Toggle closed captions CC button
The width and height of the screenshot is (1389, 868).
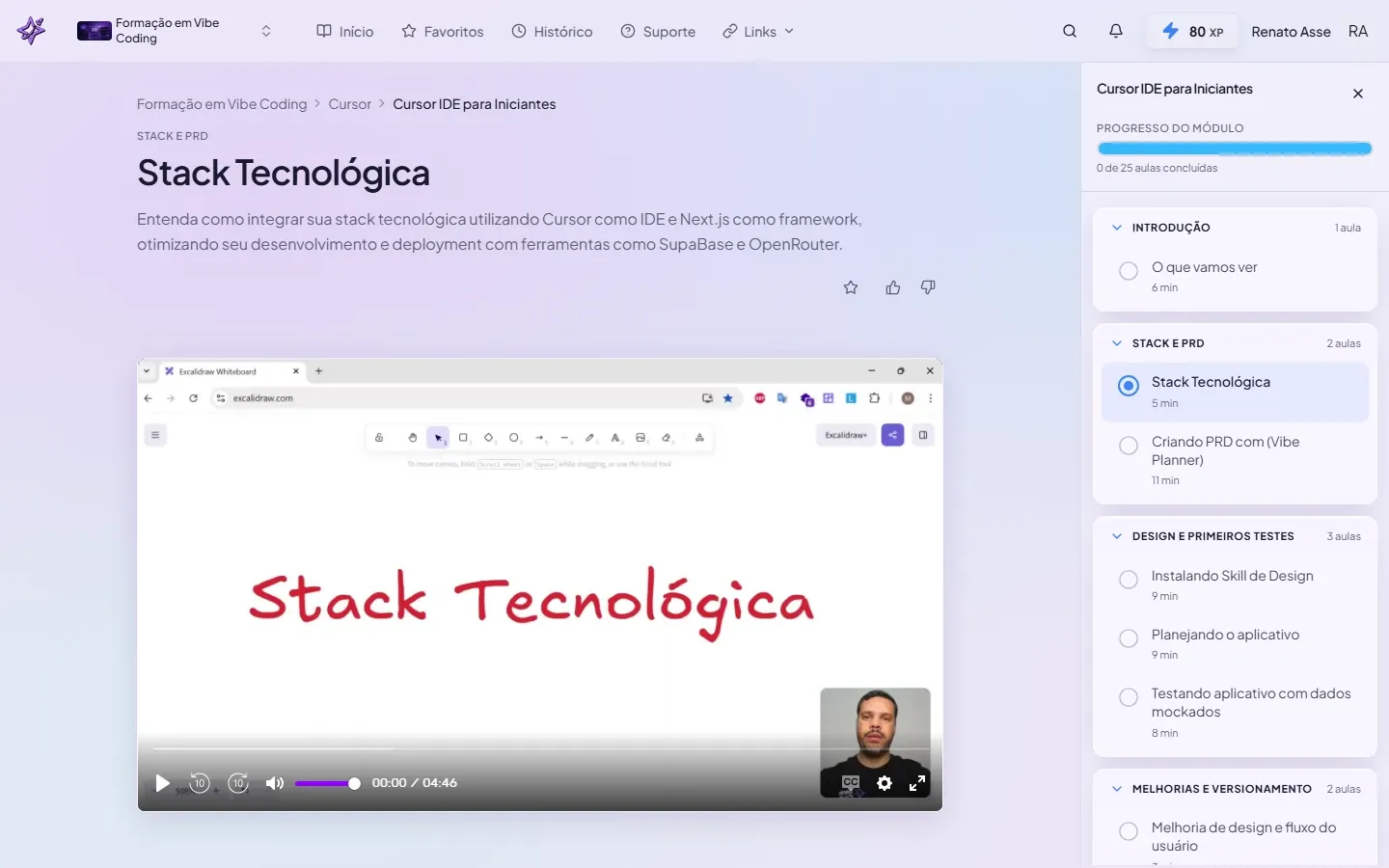pos(850,783)
